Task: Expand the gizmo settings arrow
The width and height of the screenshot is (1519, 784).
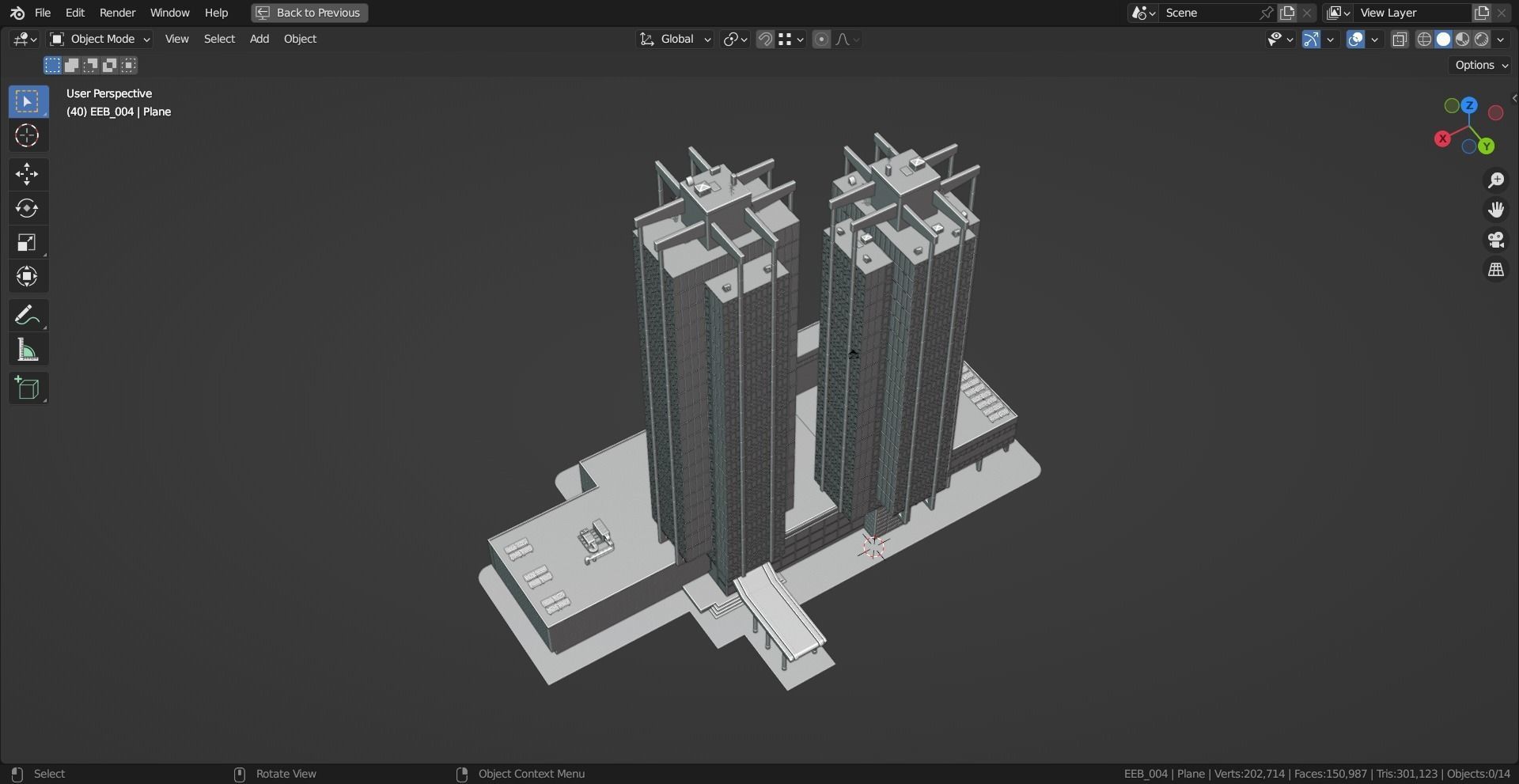Action: [x=1331, y=39]
